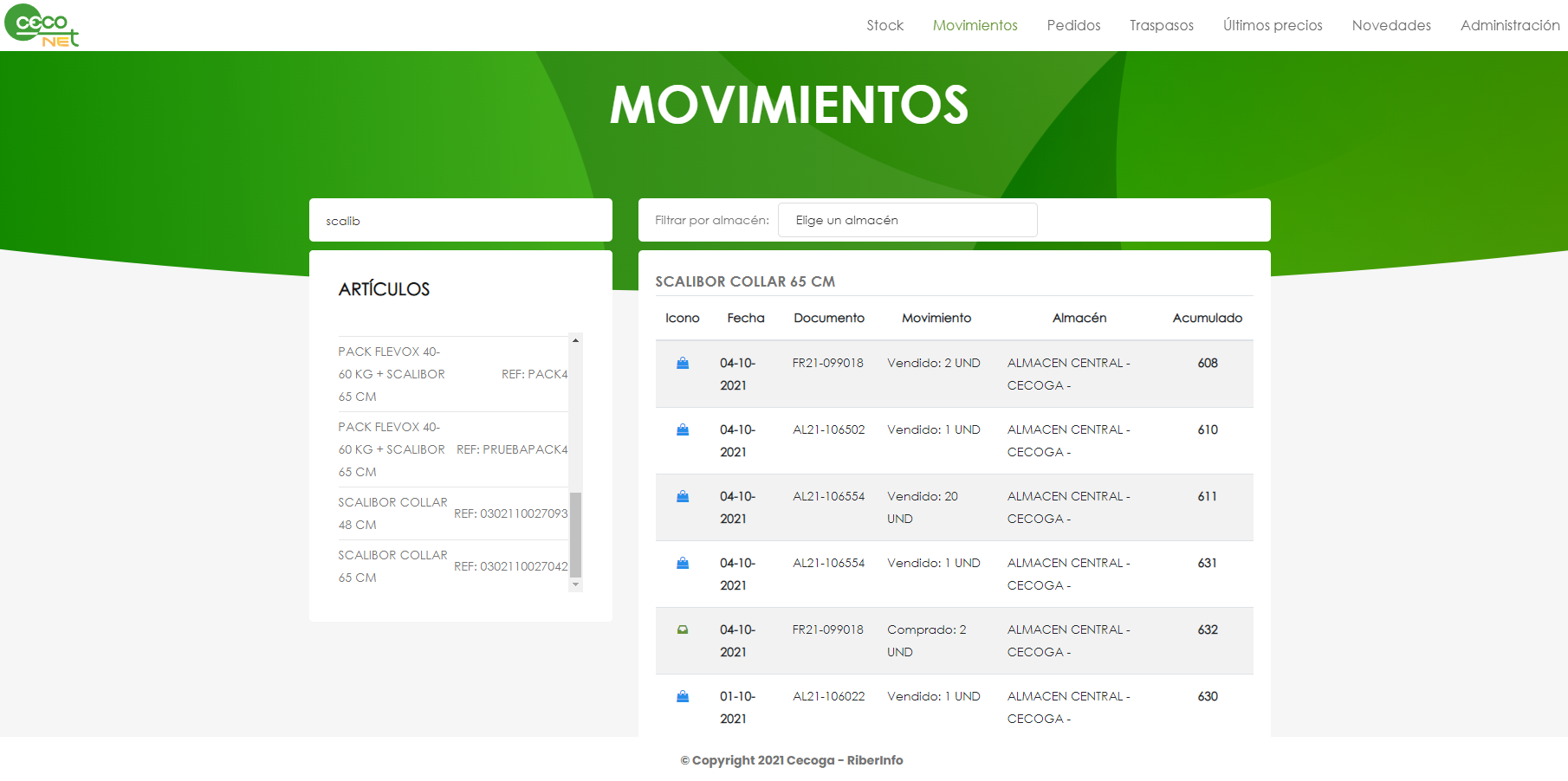
Task: Open the Novedades section
Action: click(1391, 25)
